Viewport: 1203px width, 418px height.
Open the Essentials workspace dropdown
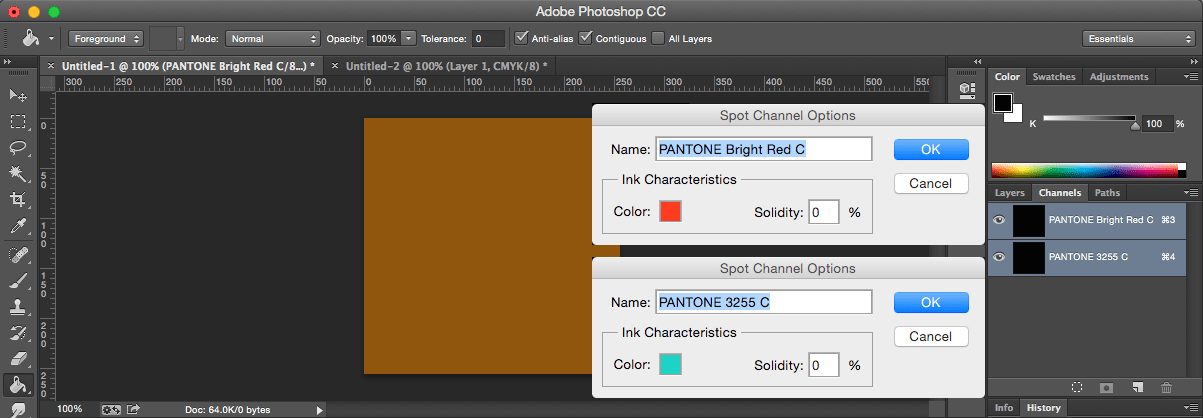1138,39
